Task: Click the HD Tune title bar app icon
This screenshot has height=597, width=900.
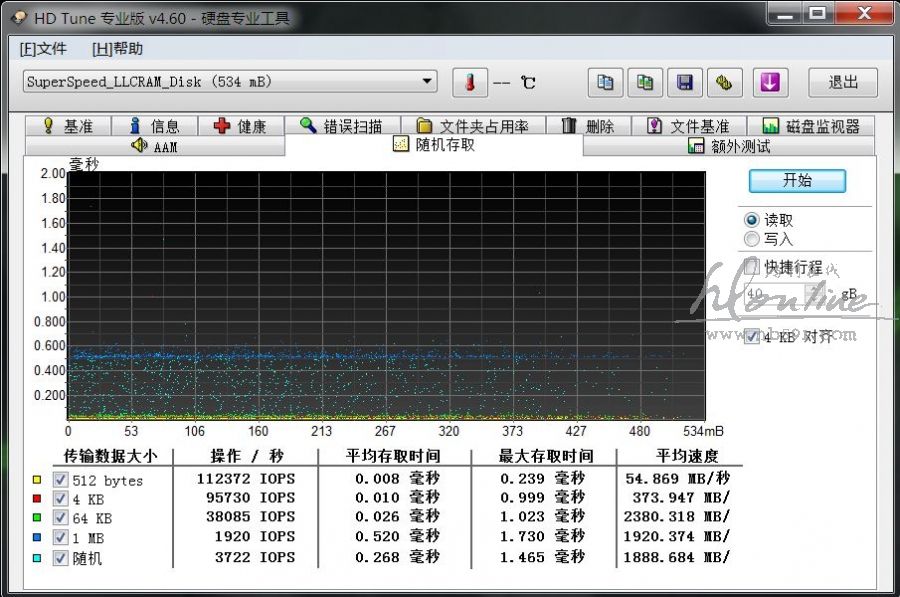Action: point(19,17)
